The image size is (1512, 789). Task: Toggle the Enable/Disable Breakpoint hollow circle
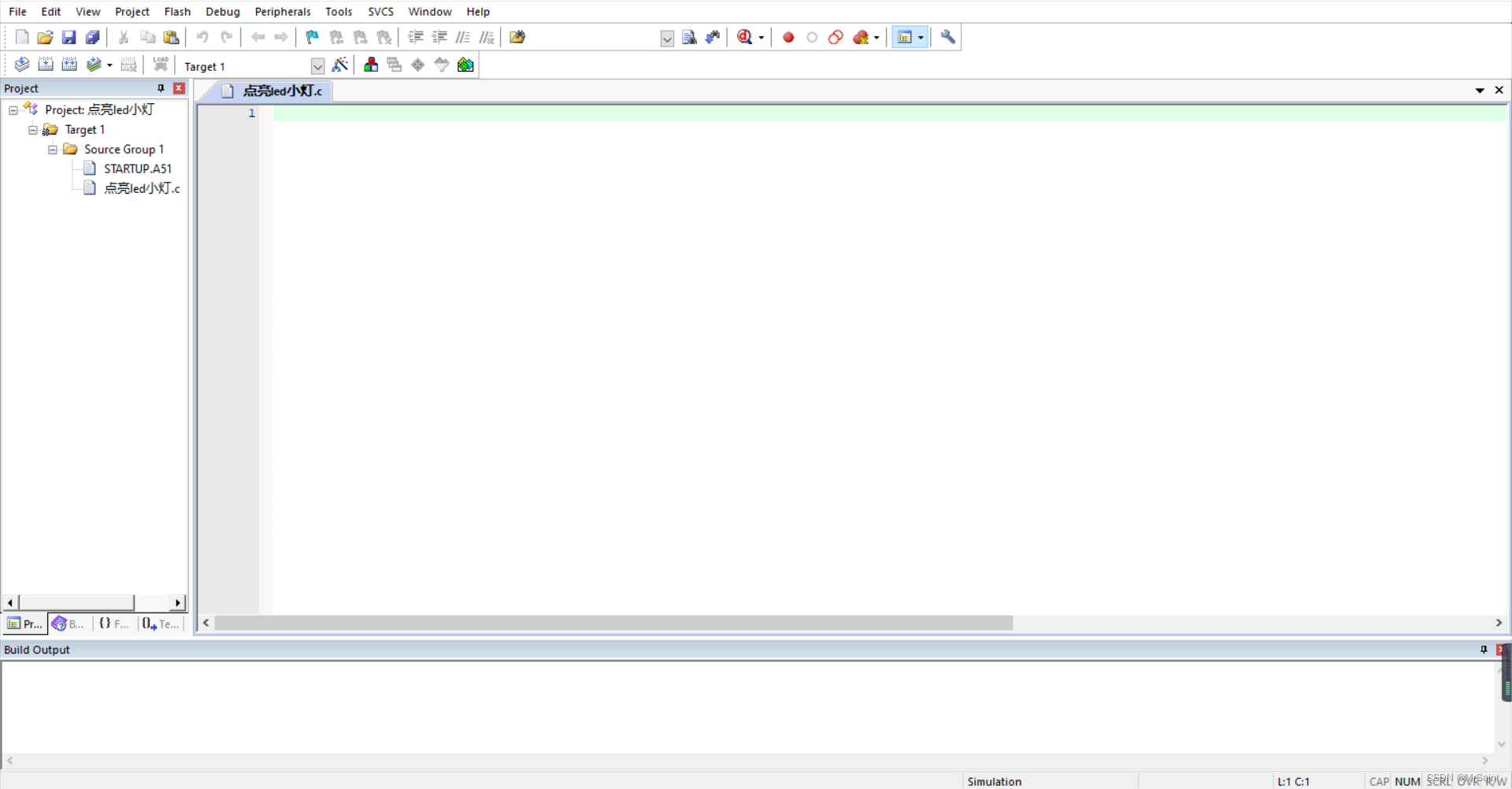pyautogui.click(x=812, y=37)
